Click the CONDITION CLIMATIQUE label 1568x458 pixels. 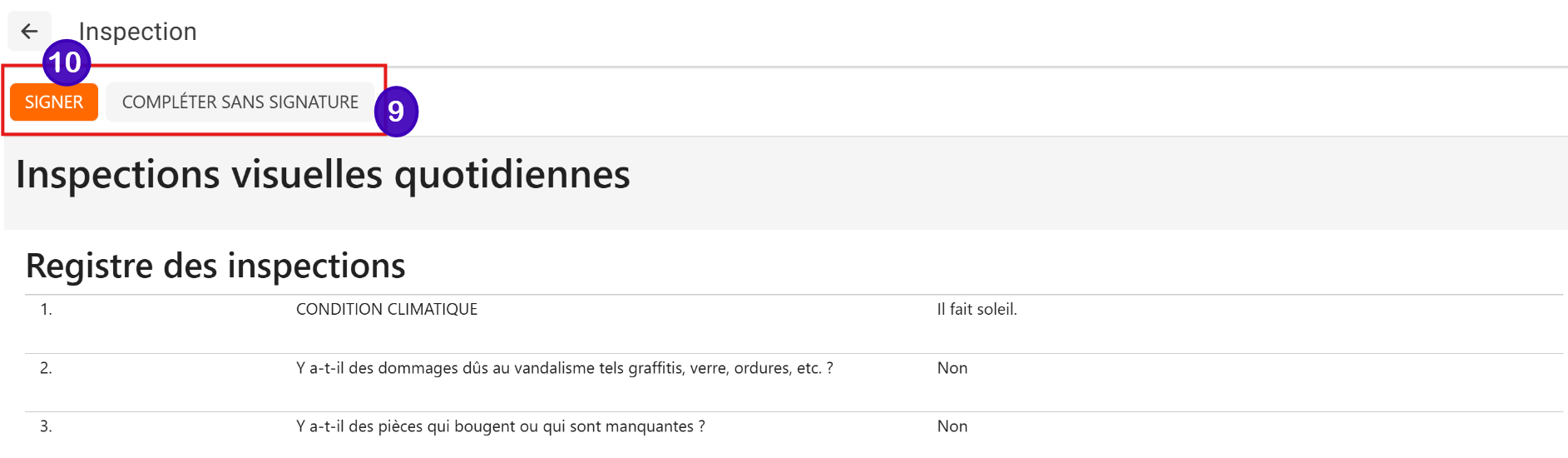pyautogui.click(x=387, y=310)
